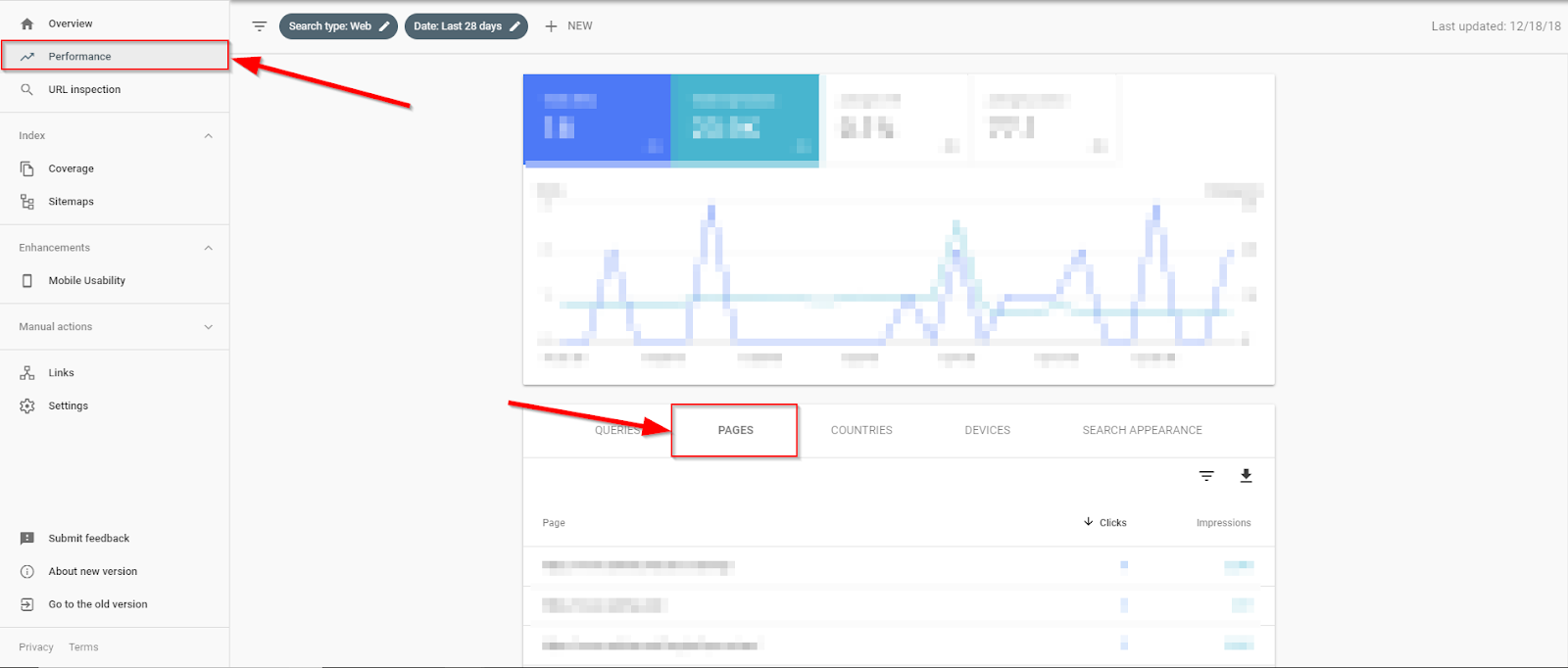Collapse the Enhancements section chevron
Screen dimensions: 1568x668
[208, 248]
